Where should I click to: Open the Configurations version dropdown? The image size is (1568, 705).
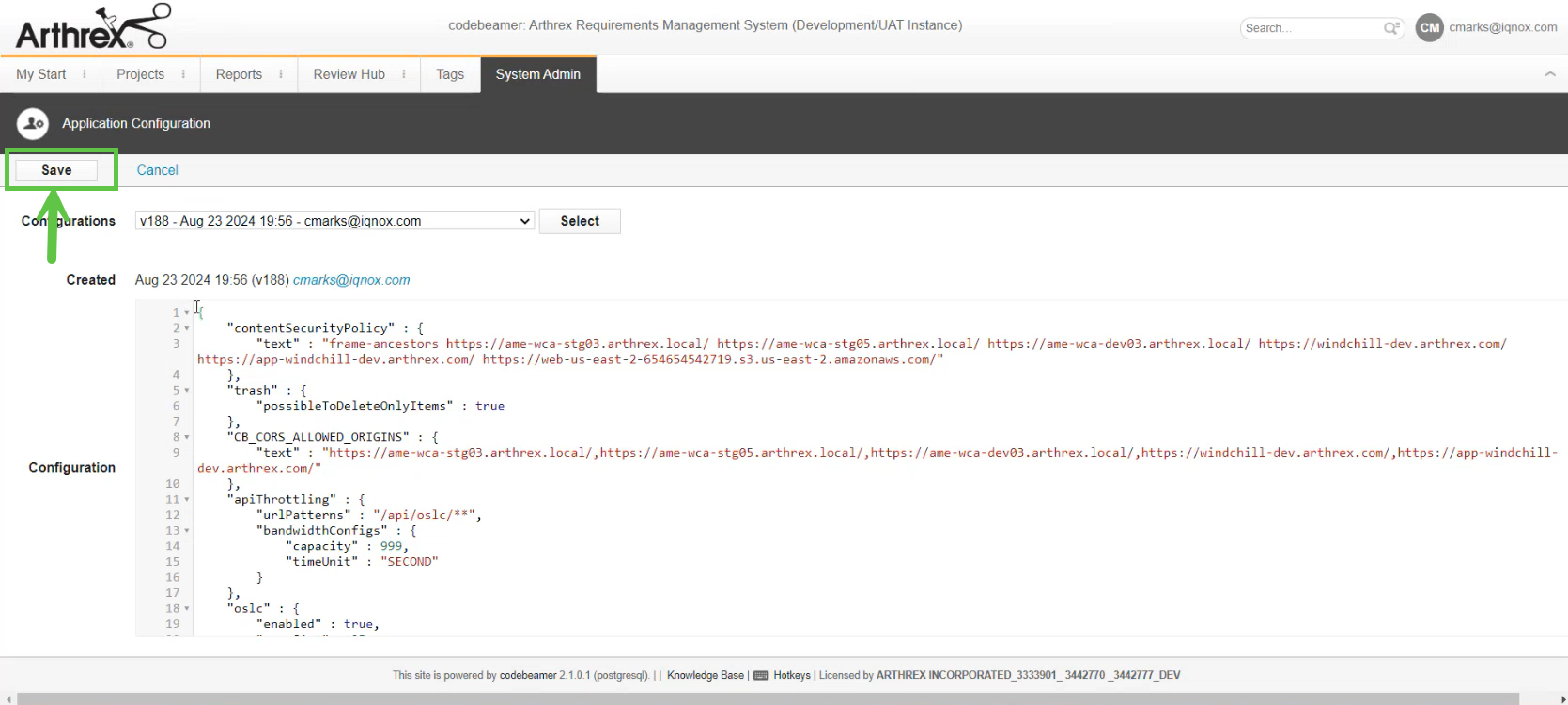334,221
